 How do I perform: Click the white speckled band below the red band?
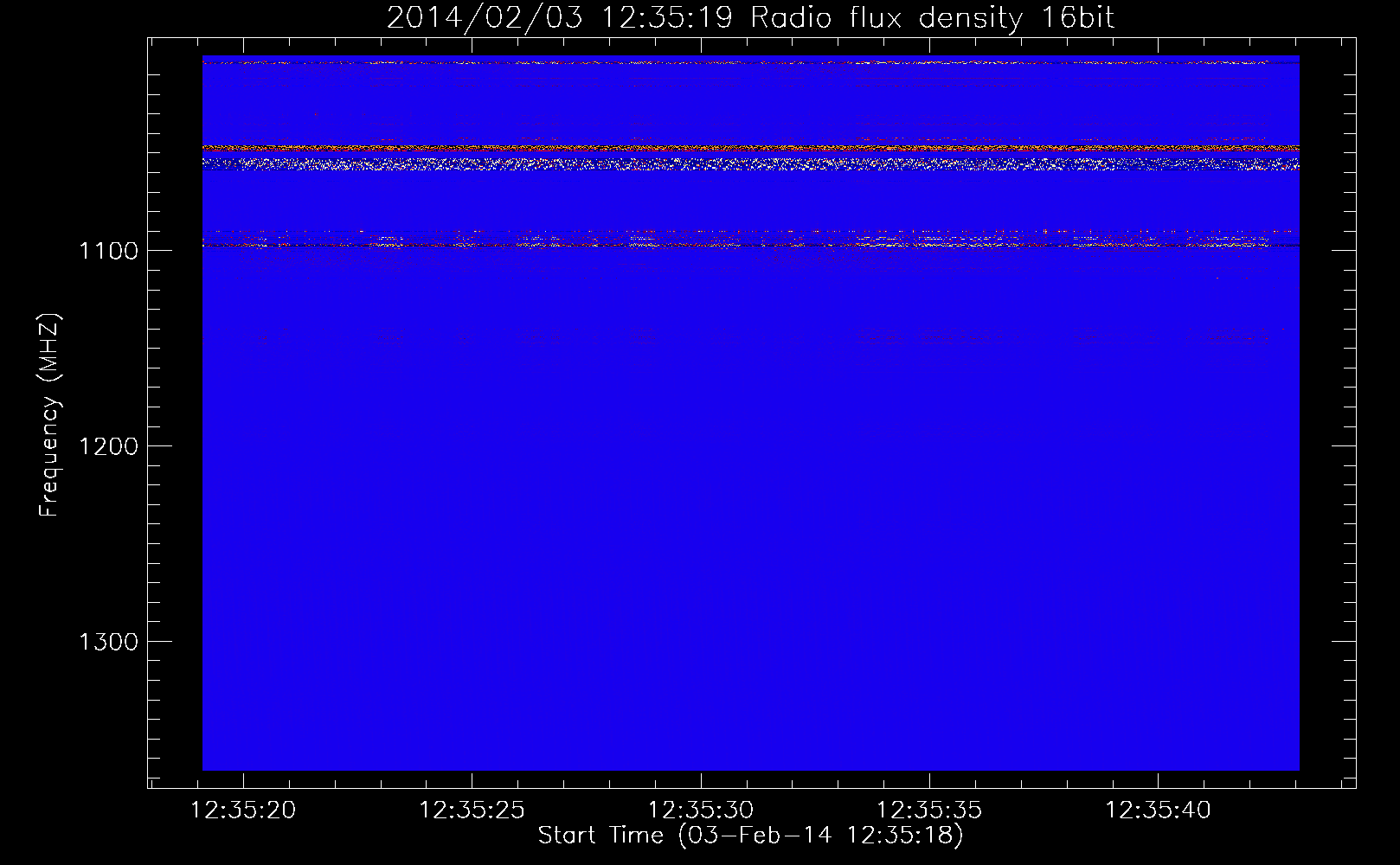pyautogui.click(x=750, y=163)
